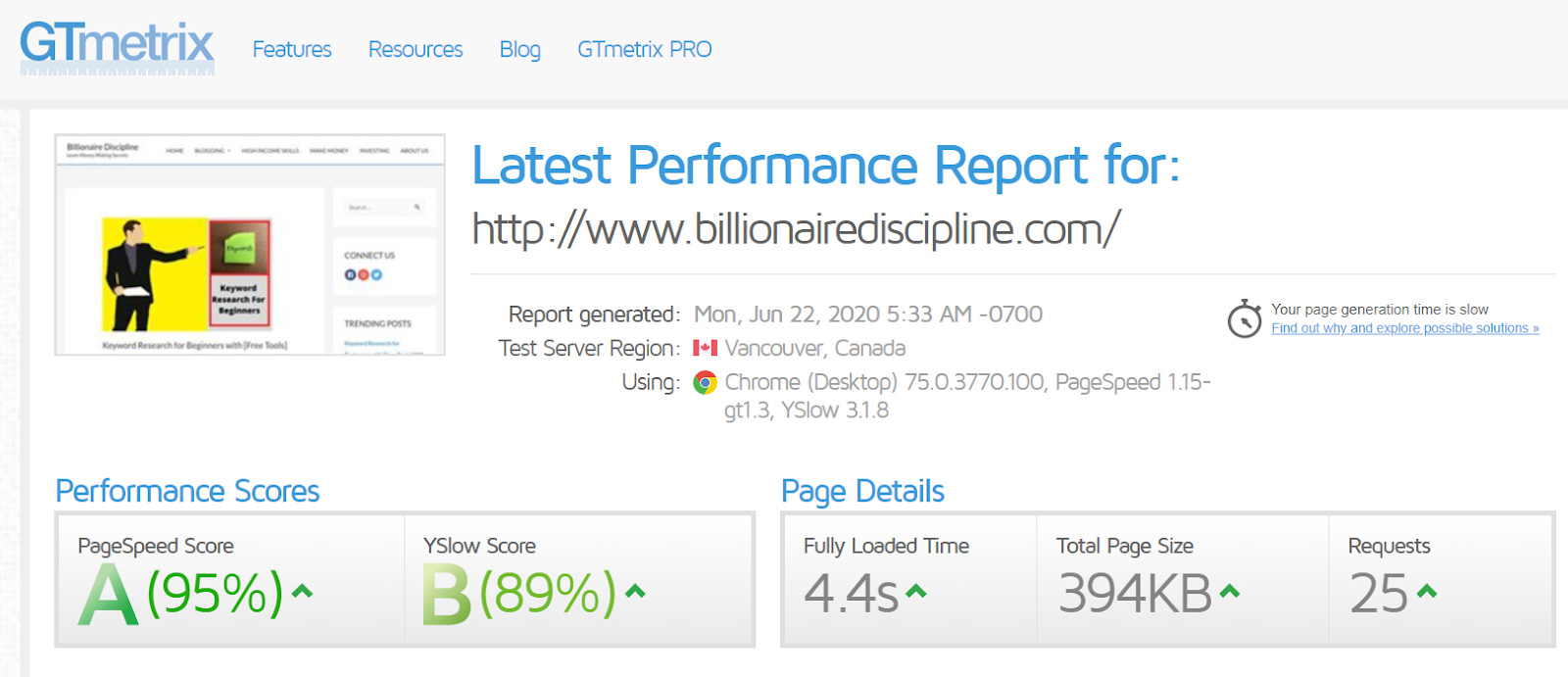Select the 4.4s fully loaded time value
This screenshot has height=677, width=1568.
point(852,594)
